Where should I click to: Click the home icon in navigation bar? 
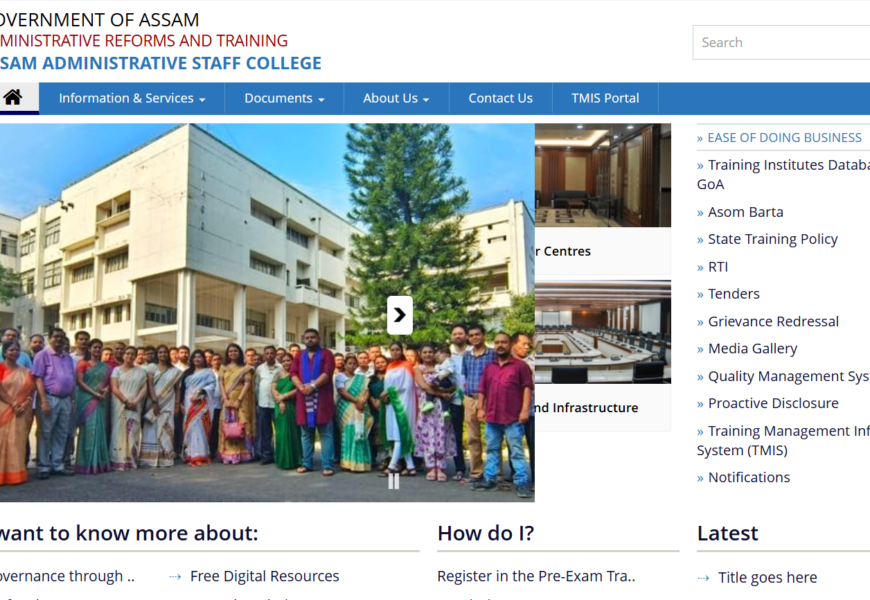tap(13, 98)
